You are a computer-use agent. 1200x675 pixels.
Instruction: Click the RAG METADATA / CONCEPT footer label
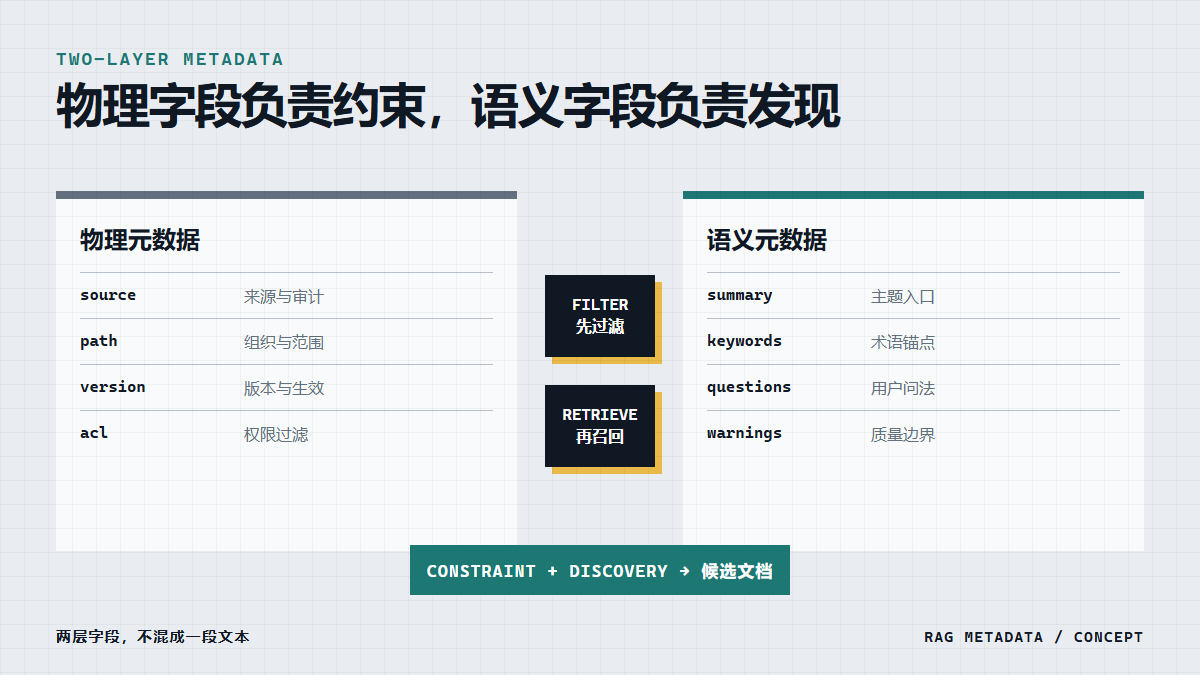1033,637
